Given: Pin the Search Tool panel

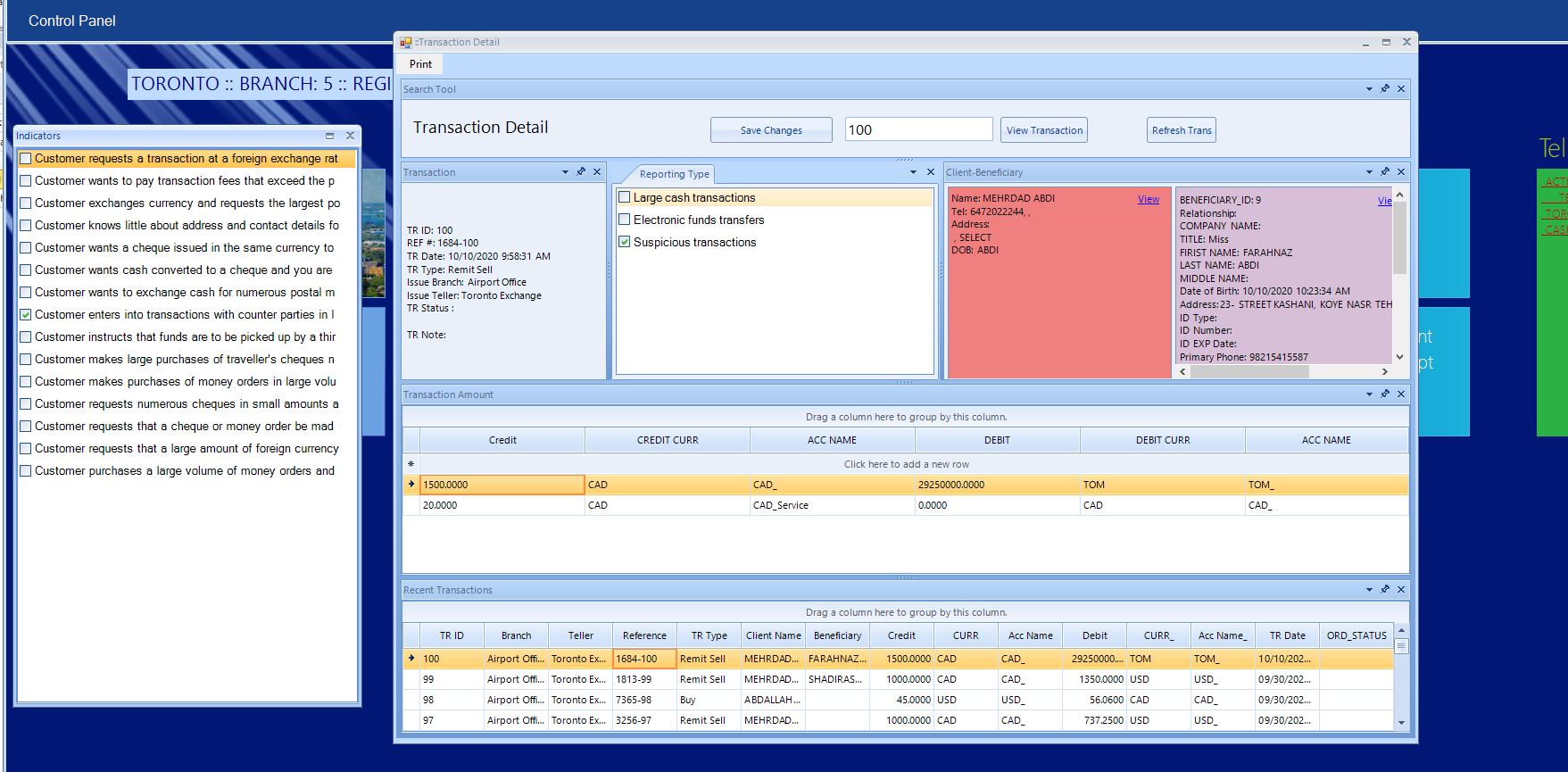Looking at the screenshot, I should coord(1385,88).
